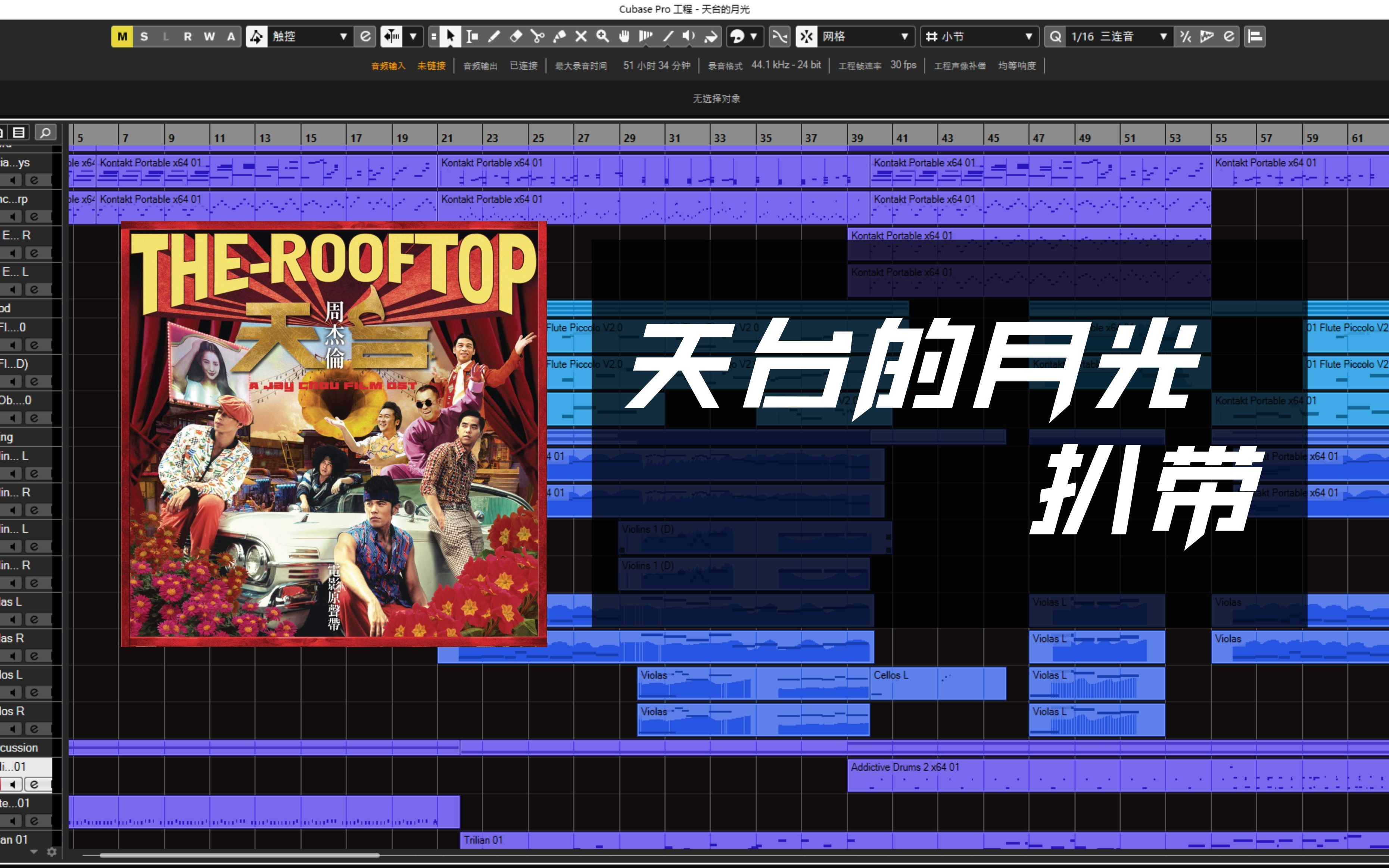Open the quantize preset 1/16 三连音 dropdown
This screenshot has width=1389, height=868.
coord(1119,36)
